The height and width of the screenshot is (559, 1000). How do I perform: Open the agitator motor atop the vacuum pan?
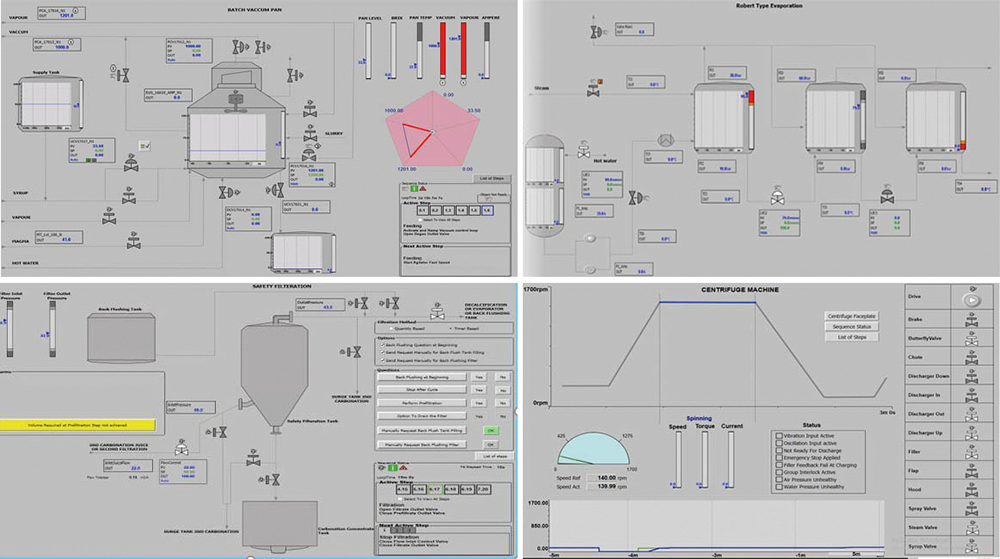tap(236, 99)
